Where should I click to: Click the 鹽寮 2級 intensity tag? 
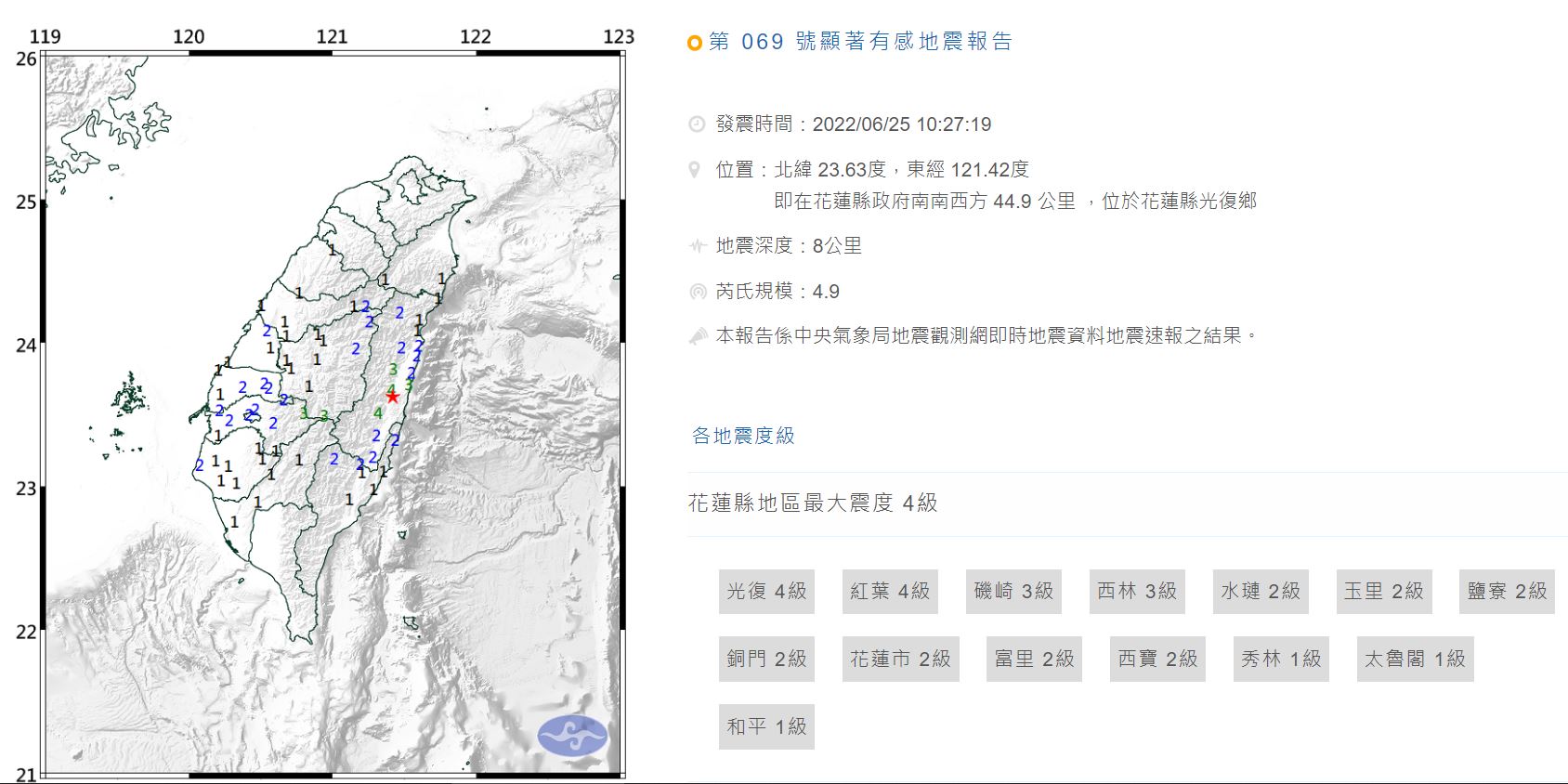coord(1507,592)
